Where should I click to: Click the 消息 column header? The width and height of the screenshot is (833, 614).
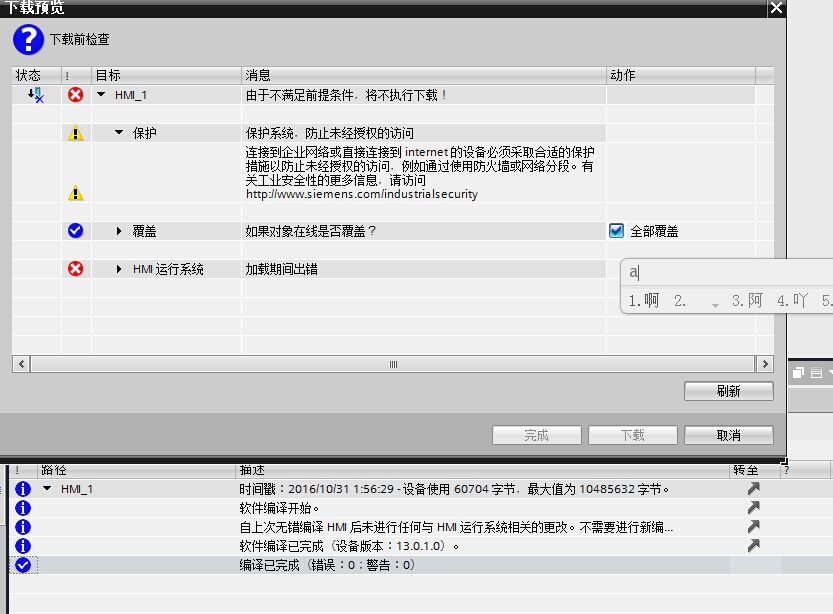(x=423, y=75)
